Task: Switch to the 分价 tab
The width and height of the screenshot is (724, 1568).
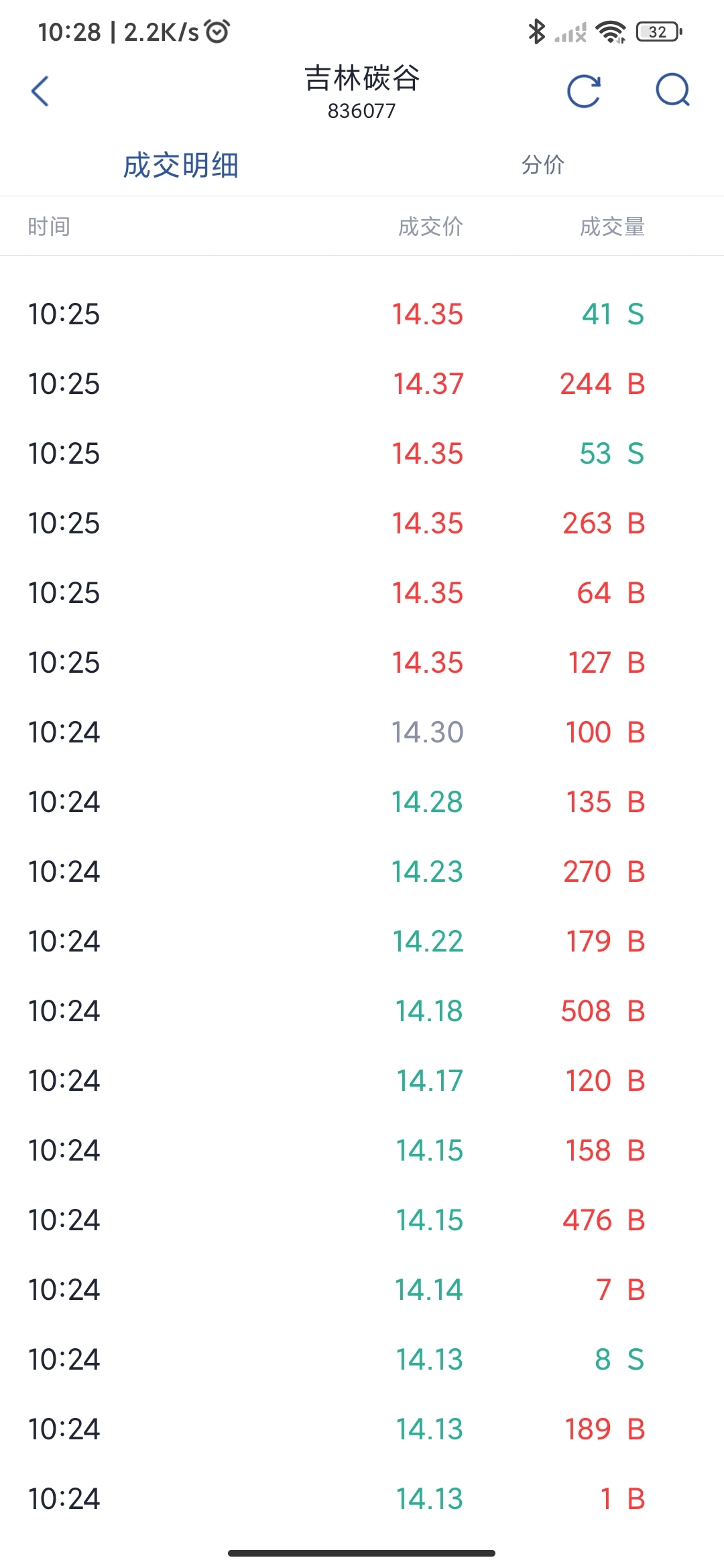Action: (x=543, y=164)
